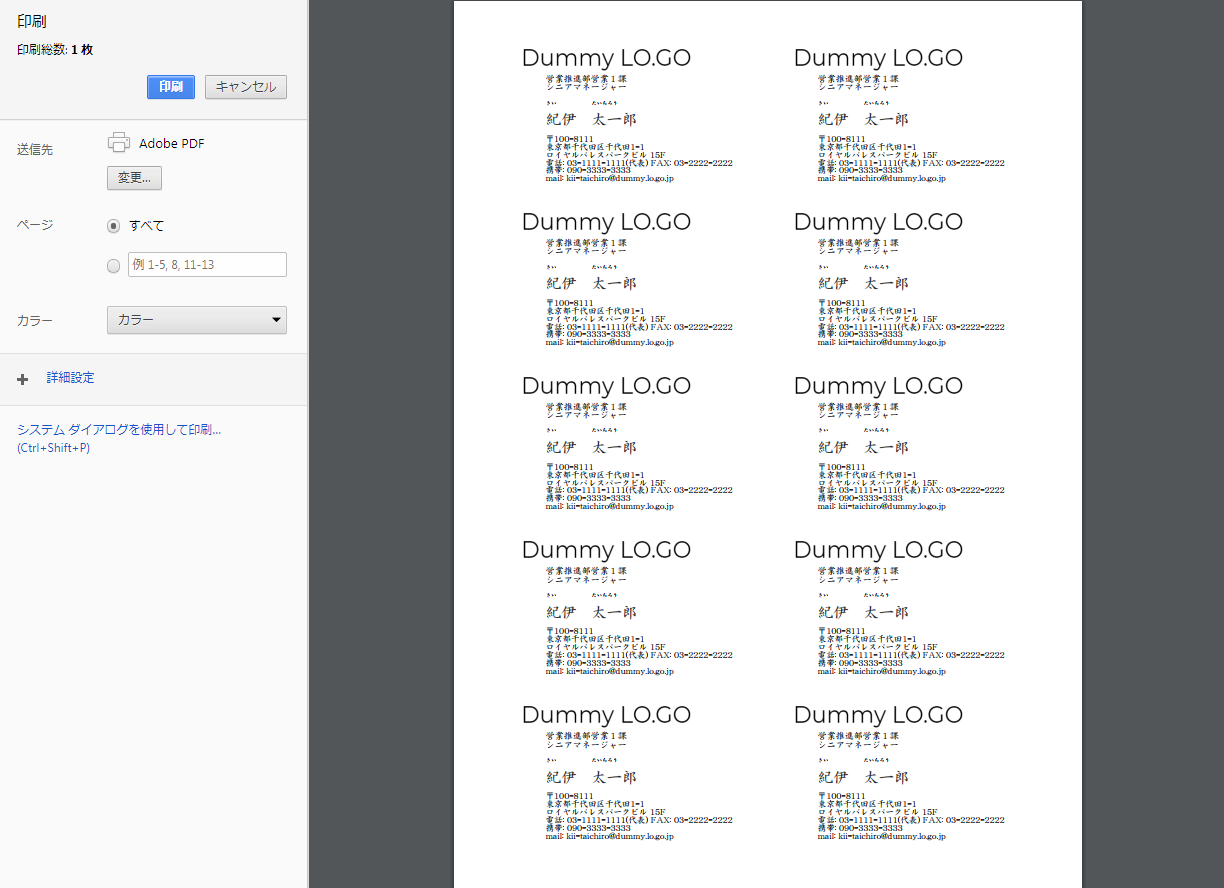Focus the page range field 例 1-5, 8, 11-13
1224x888 pixels.
(x=207, y=265)
